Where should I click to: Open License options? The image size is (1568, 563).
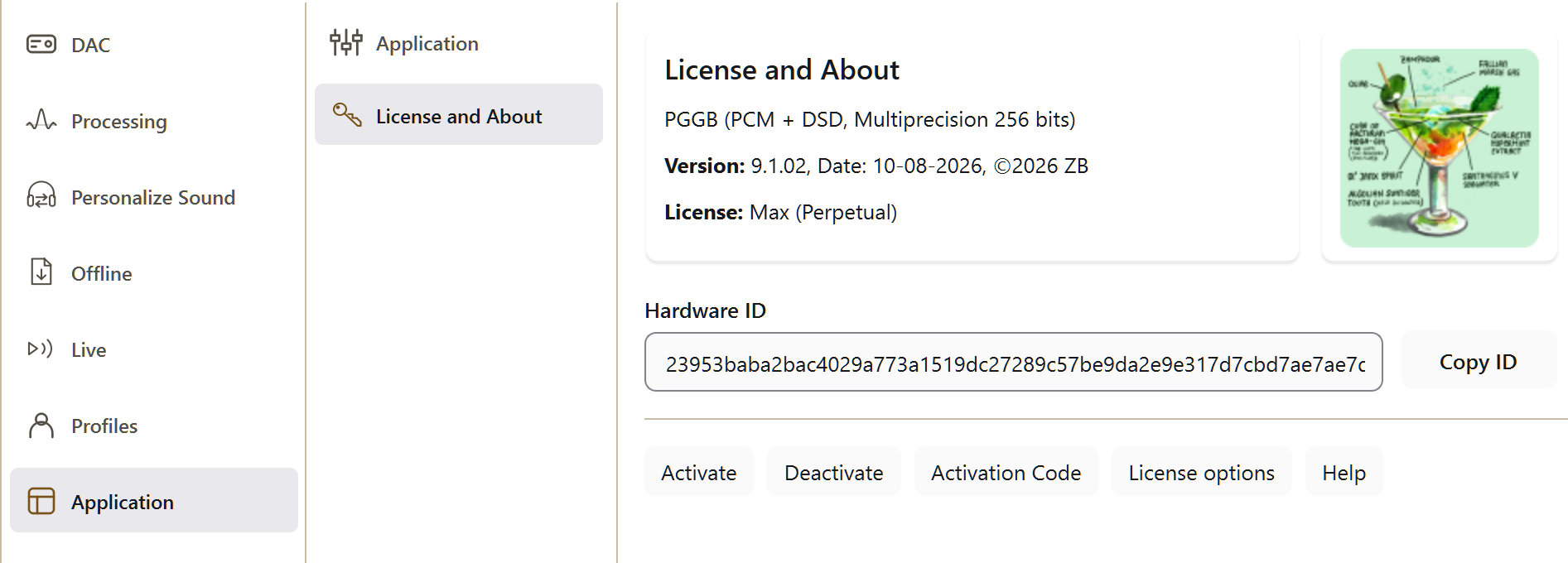(1201, 472)
